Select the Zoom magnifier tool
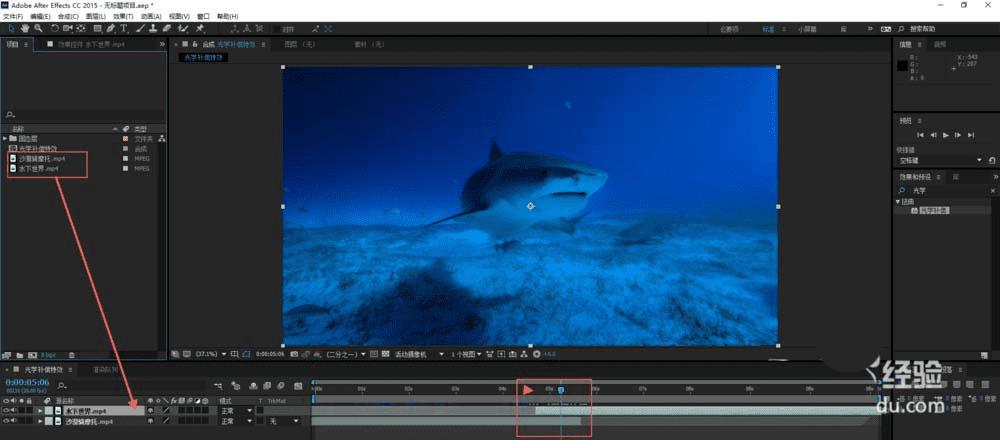 38,29
